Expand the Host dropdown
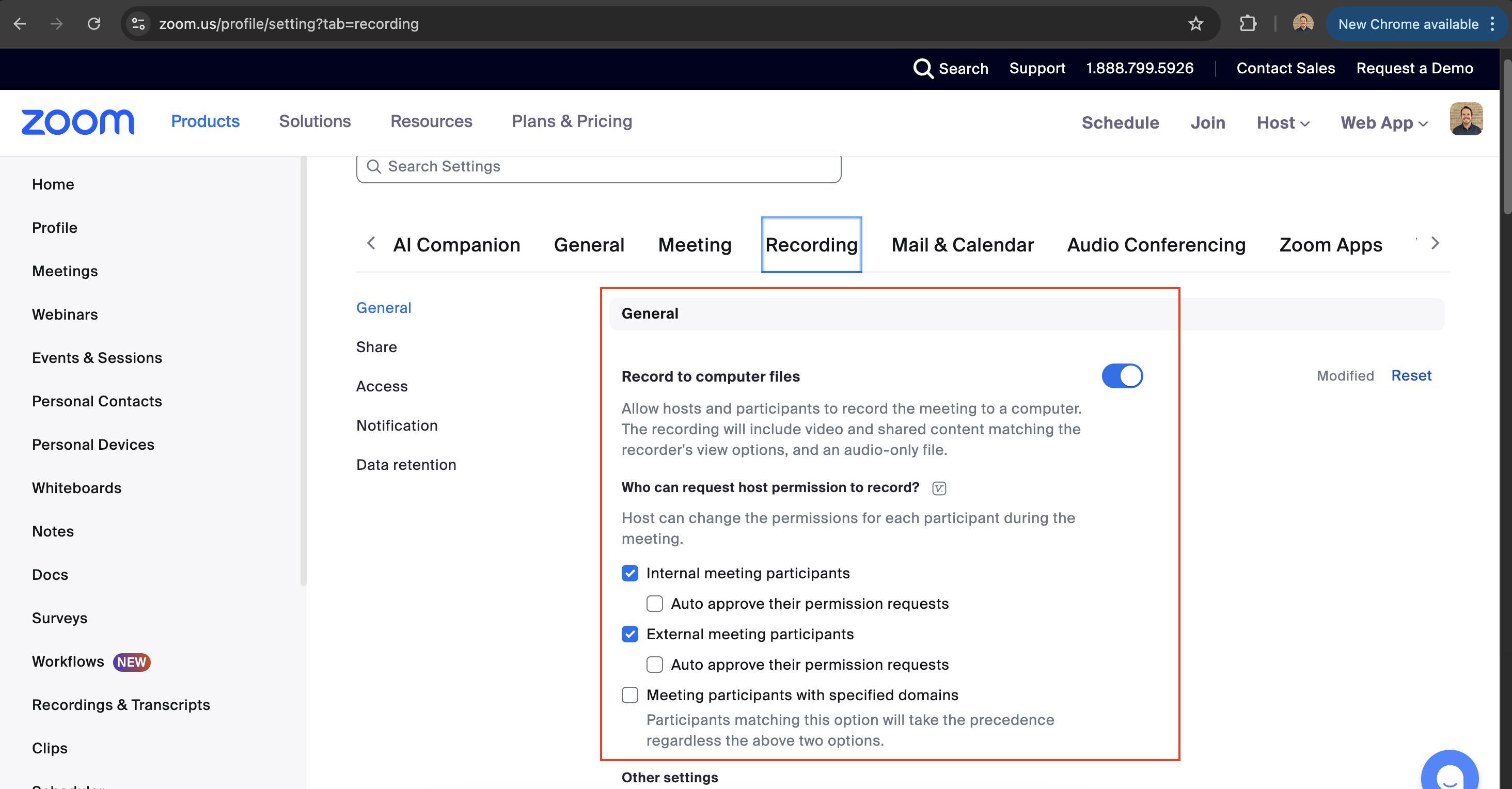1512x789 pixels. click(x=1283, y=123)
